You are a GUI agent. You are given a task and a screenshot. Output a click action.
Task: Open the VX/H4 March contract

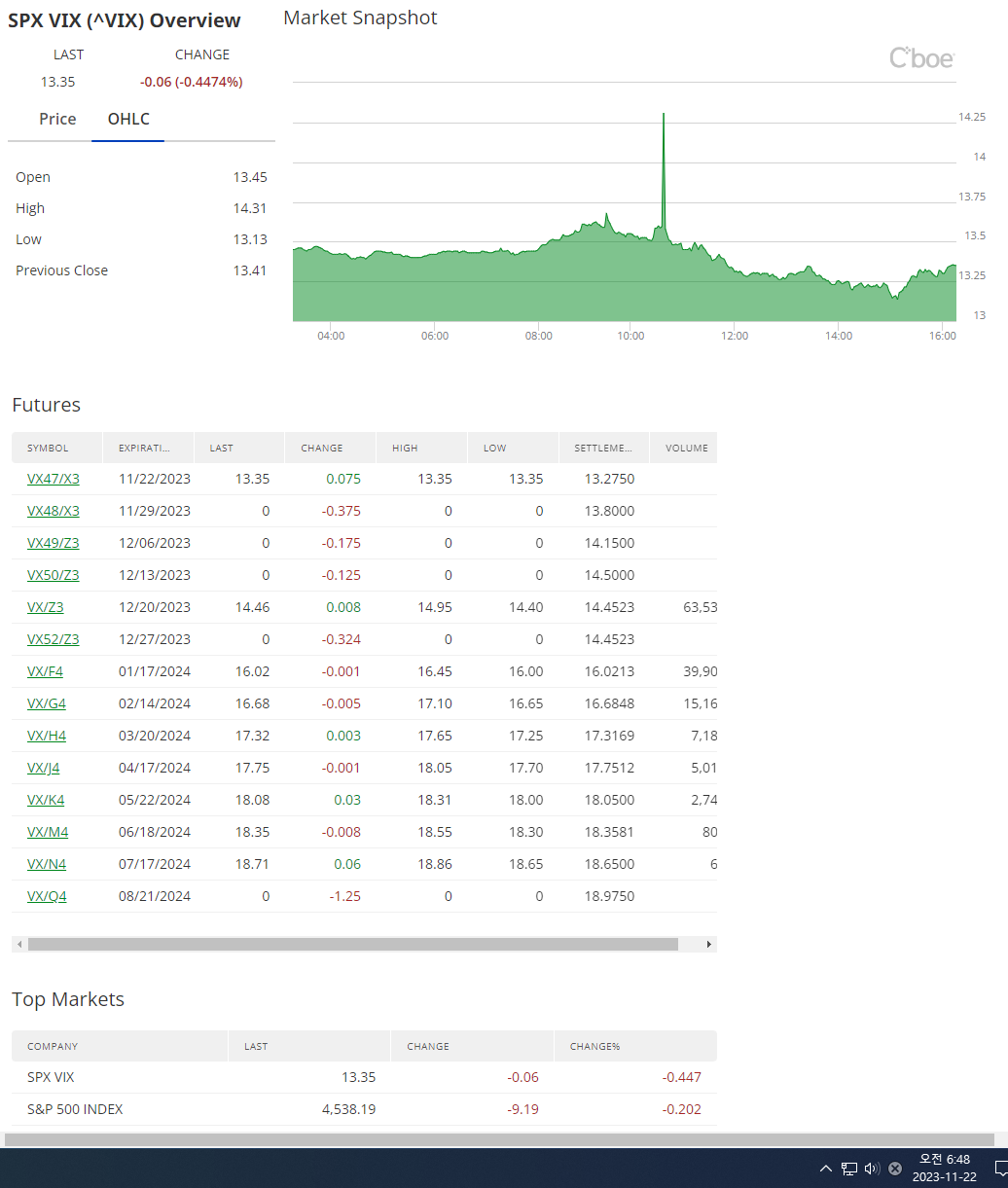[x=47, y=736]
